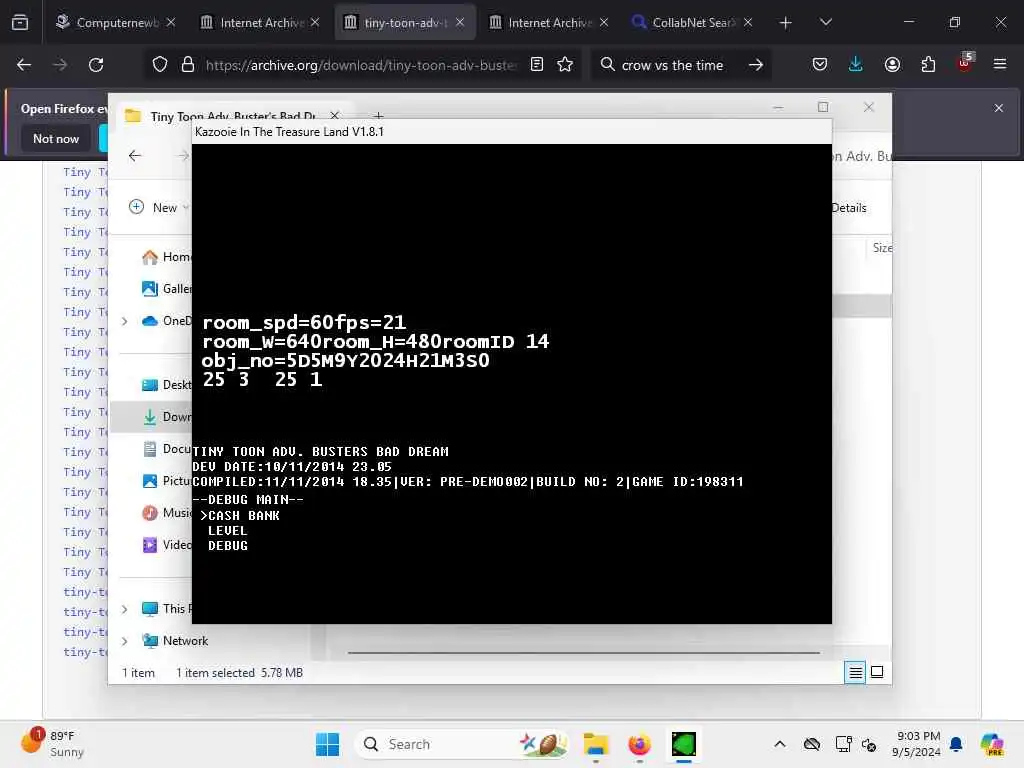Click the taskbar Search box
1024x768 pixels.
point(461,744)
